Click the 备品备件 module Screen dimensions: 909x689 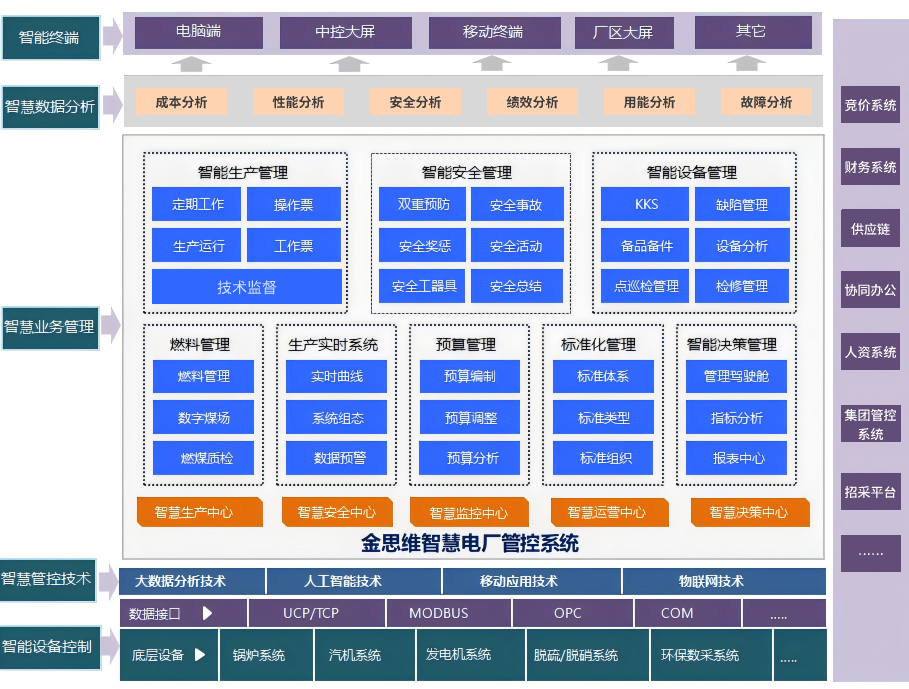pyautogui.click(x=645, y=245)
